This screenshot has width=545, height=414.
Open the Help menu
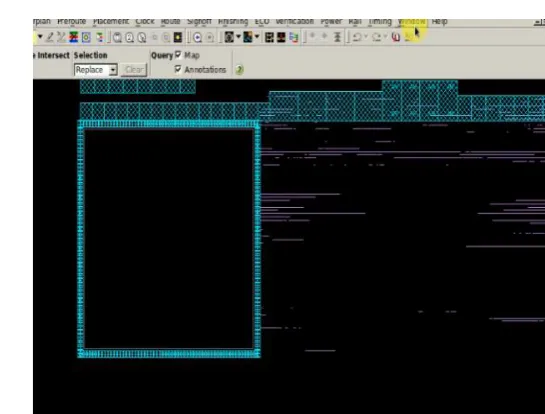click(x=439, y=22)
